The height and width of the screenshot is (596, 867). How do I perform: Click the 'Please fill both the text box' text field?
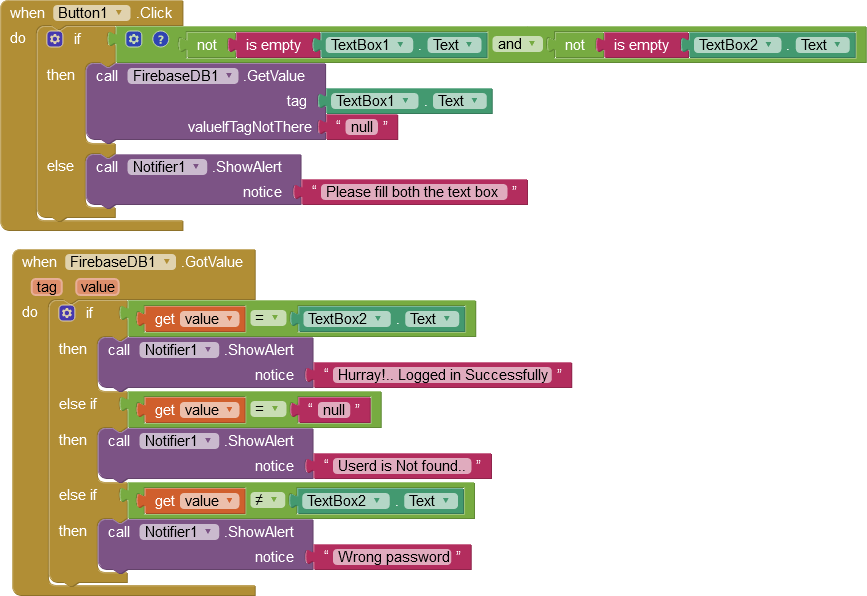[412, 192]
